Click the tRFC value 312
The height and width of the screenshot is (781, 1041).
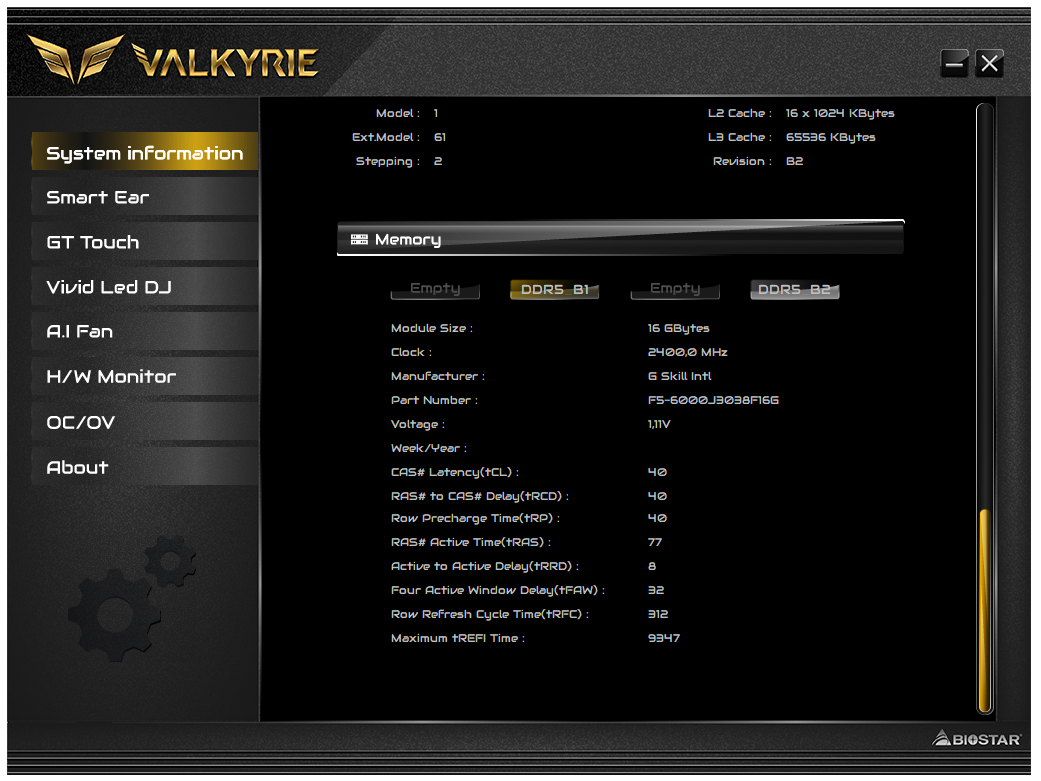click(x=658, y=614)
